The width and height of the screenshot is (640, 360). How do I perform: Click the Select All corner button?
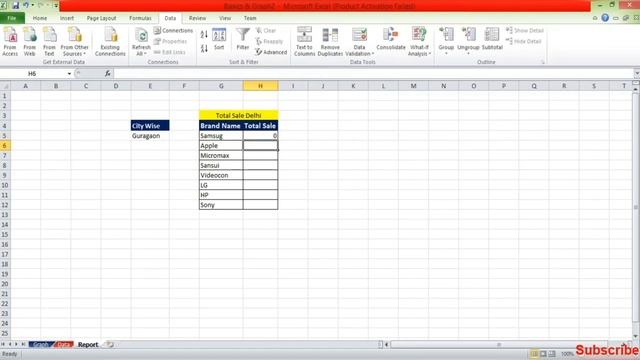click(5, 86)
